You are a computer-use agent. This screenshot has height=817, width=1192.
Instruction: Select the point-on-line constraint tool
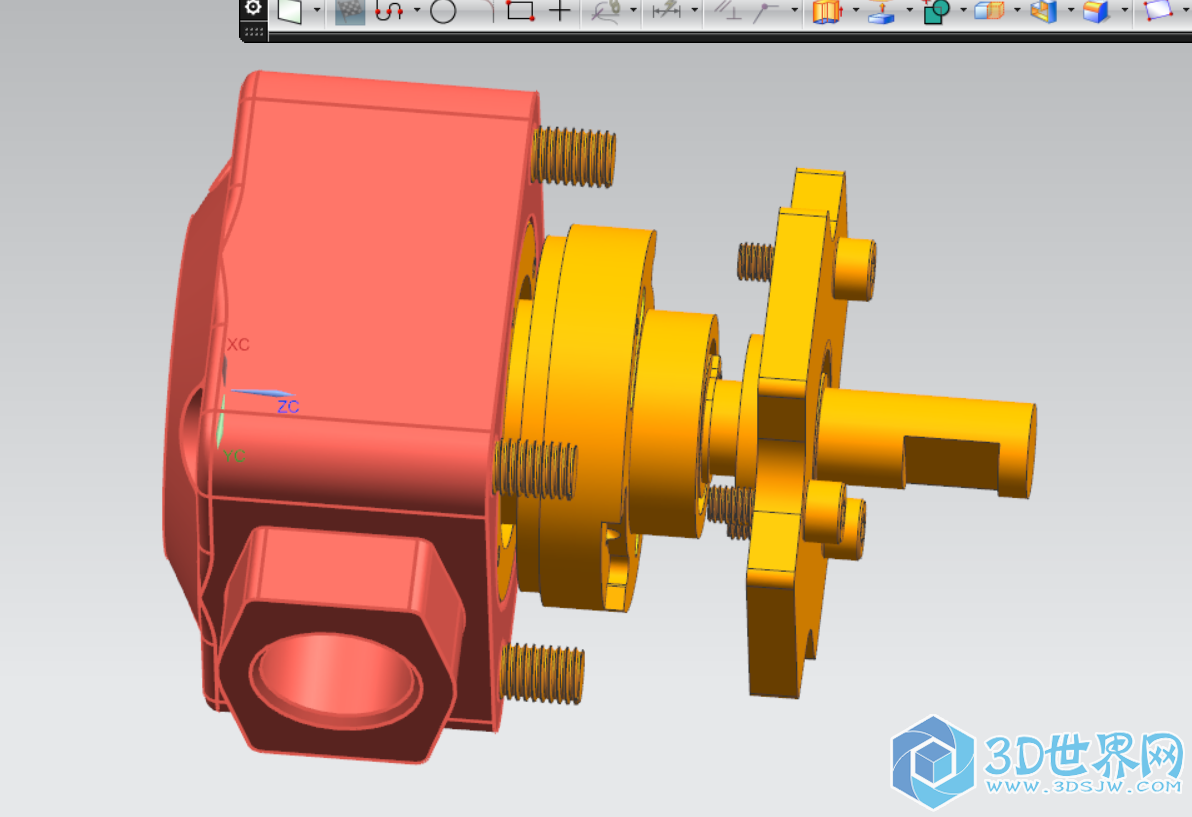[766, 11]
